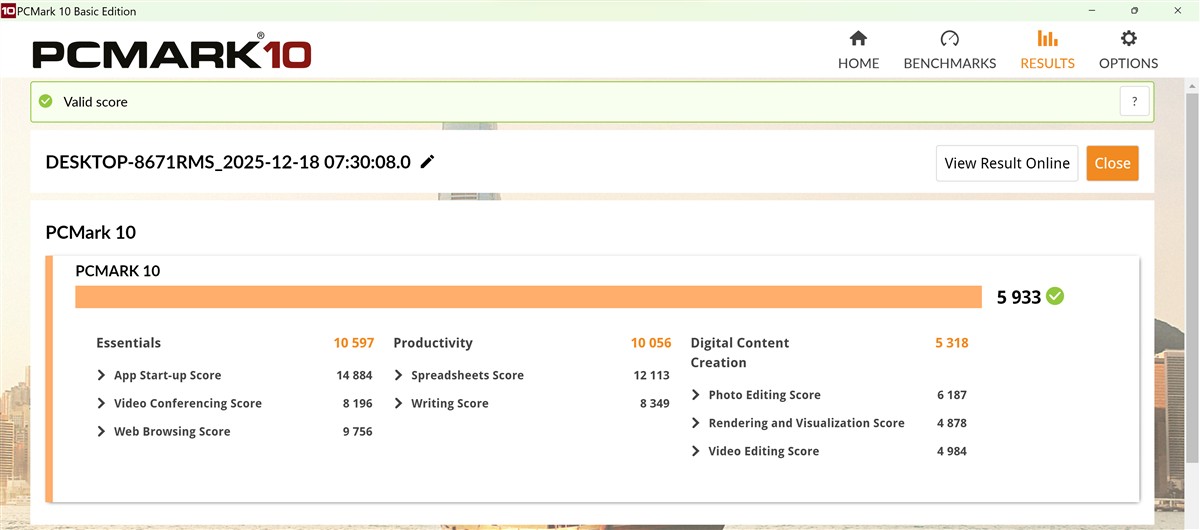Viewport: 1200px width, 530px height.
Task: Expand Rendering and Visualization Score
Action: pyautogui.click(x=696, y=423)
